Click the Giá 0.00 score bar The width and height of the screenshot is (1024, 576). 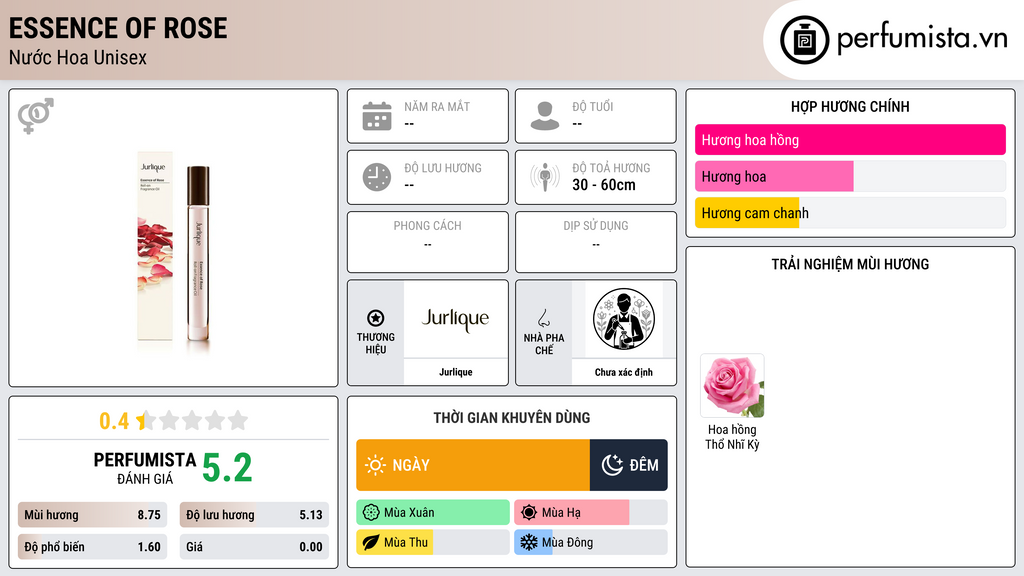(x=254, y=547)
